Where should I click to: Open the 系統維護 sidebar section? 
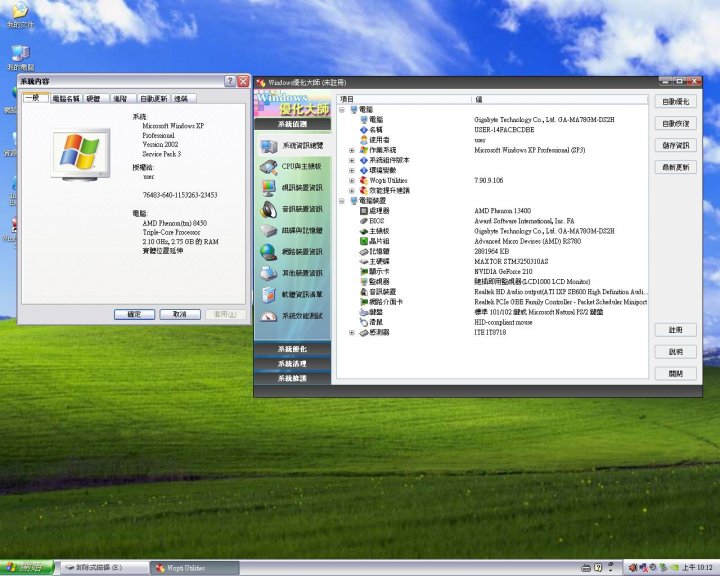(x=292, y=378)
